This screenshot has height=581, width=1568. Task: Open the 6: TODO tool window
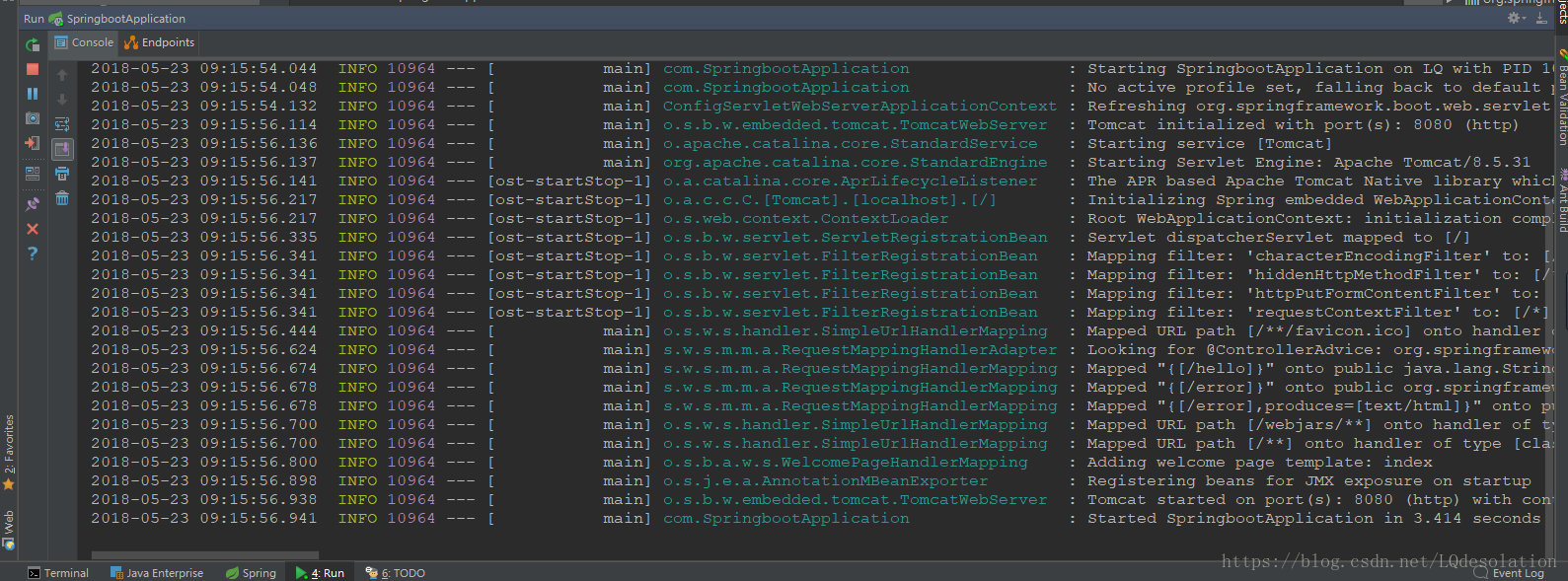coord(395,573)
